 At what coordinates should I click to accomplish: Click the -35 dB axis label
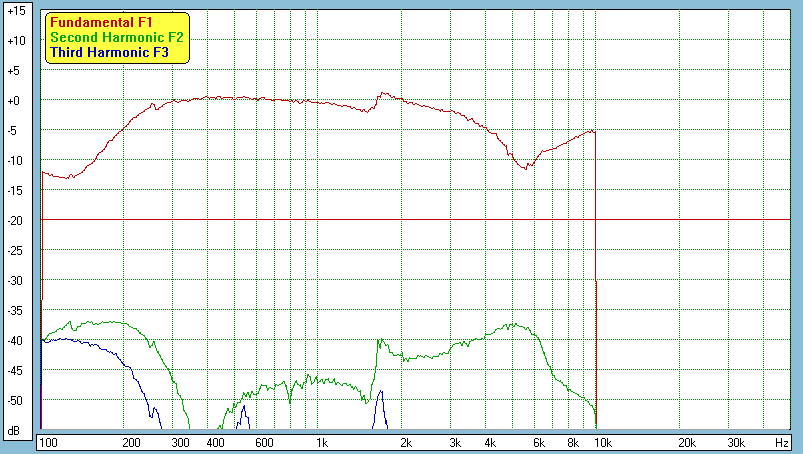tap(14, 311)
